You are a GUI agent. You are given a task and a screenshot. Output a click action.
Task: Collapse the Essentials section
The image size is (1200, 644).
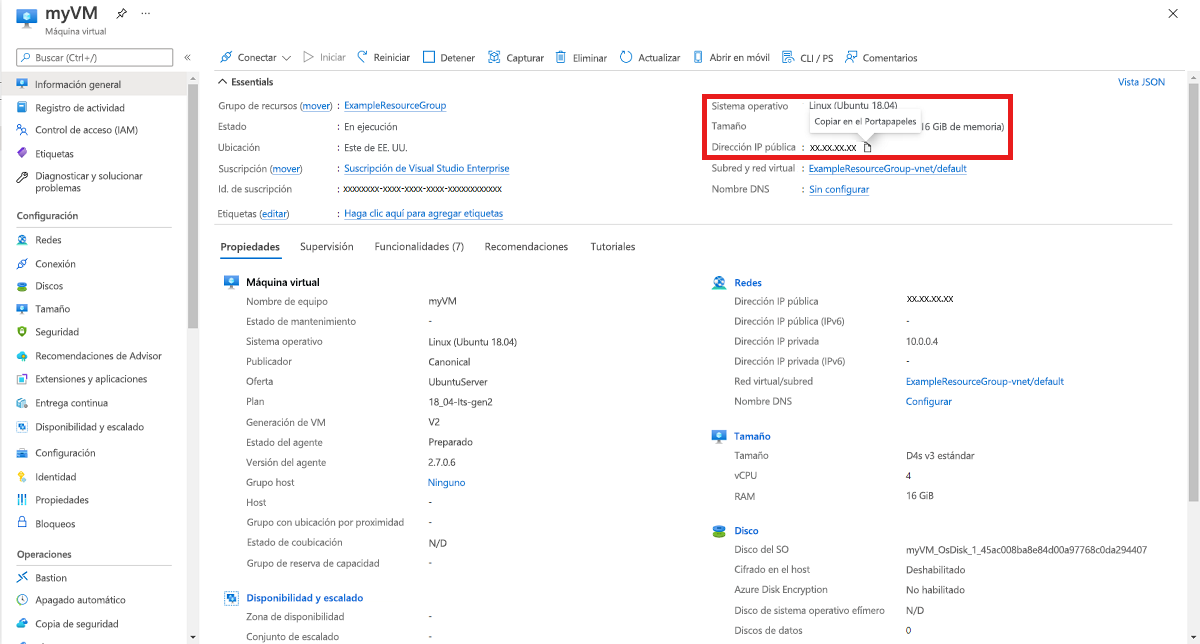coord(245,82)
